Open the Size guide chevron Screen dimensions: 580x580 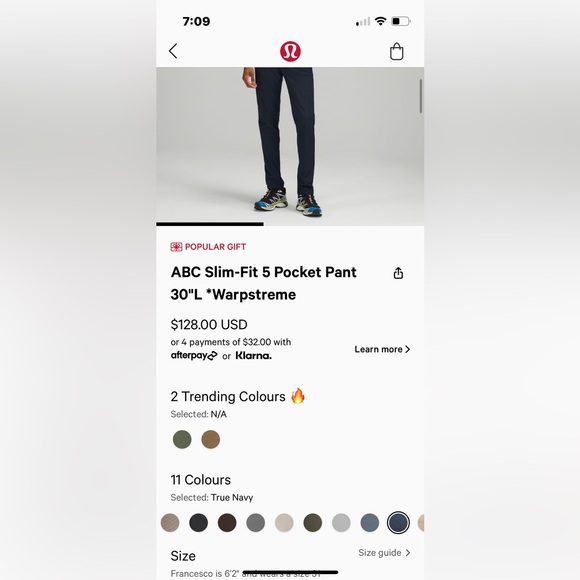tap(408, 553)
